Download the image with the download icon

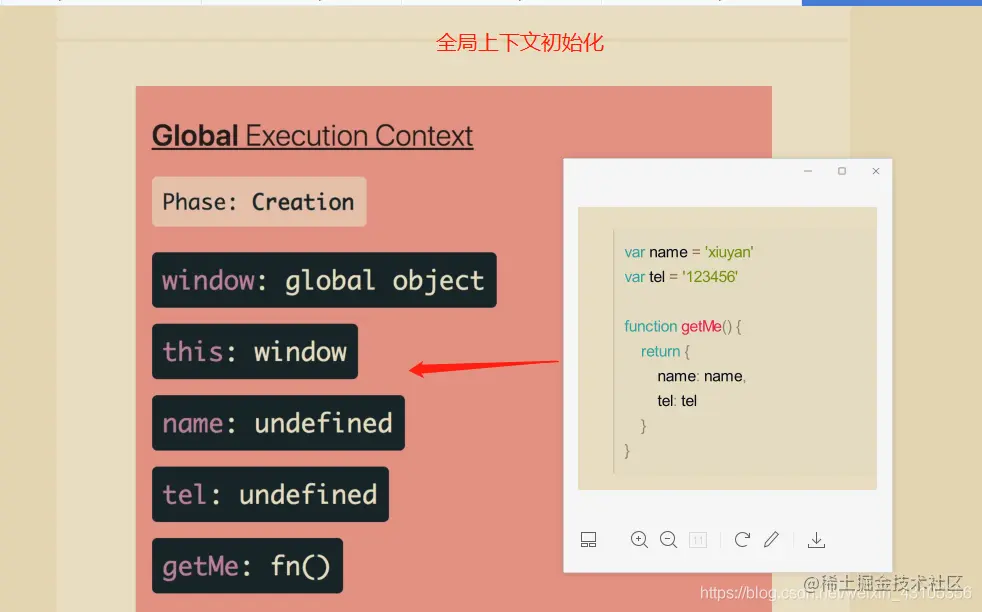click(816, 539)
